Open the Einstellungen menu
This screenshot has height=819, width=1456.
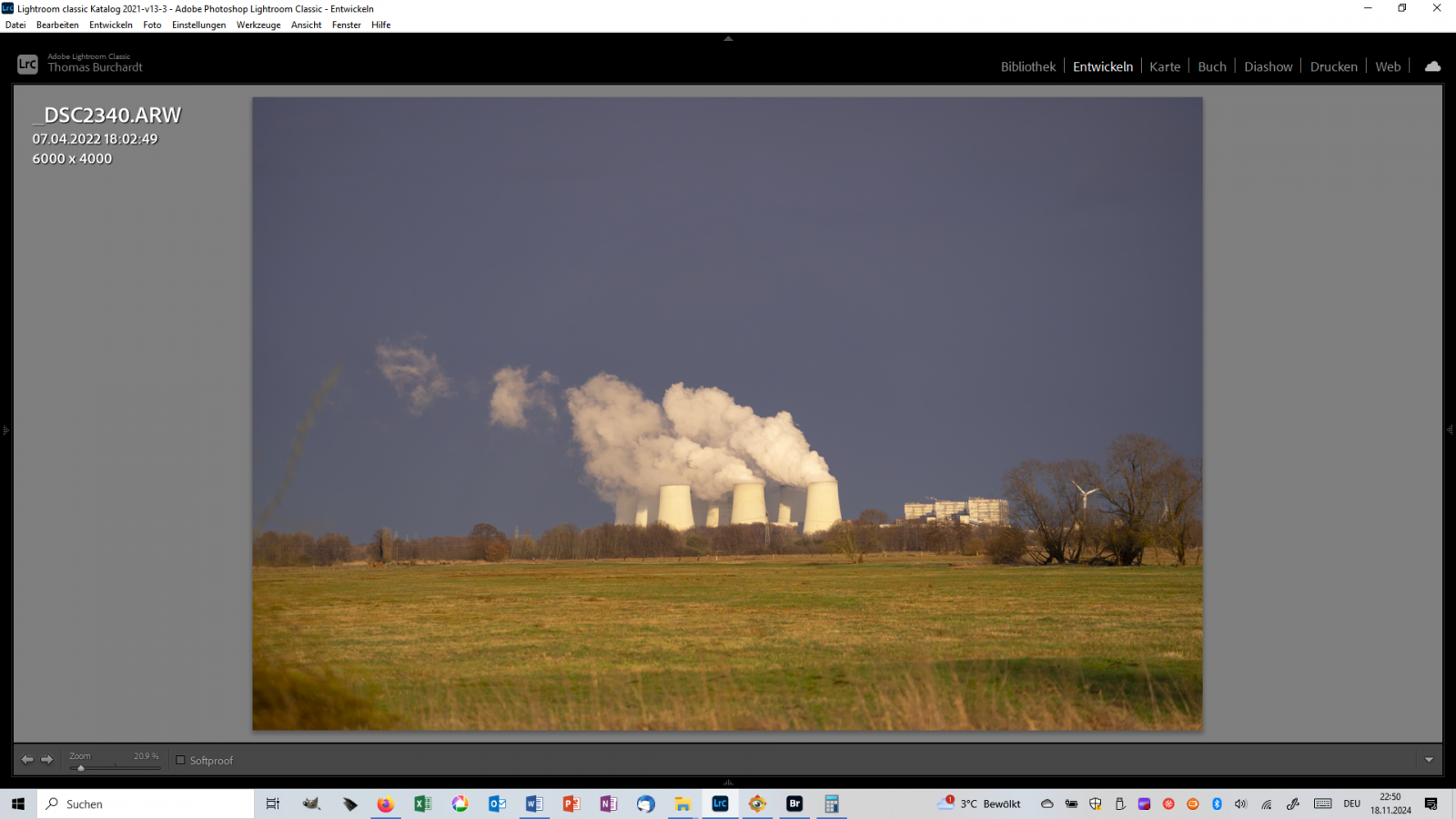[x=198, y=25]
